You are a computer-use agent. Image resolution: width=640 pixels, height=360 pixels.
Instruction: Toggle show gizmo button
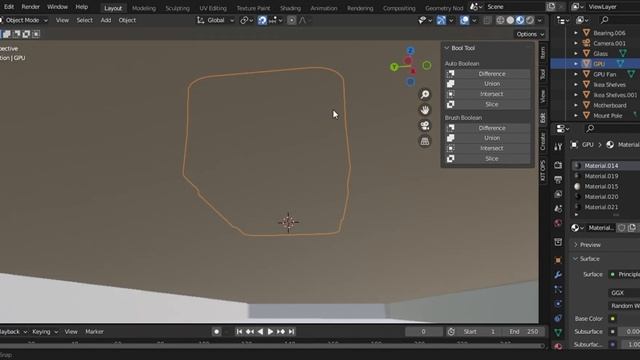[441, 20]
